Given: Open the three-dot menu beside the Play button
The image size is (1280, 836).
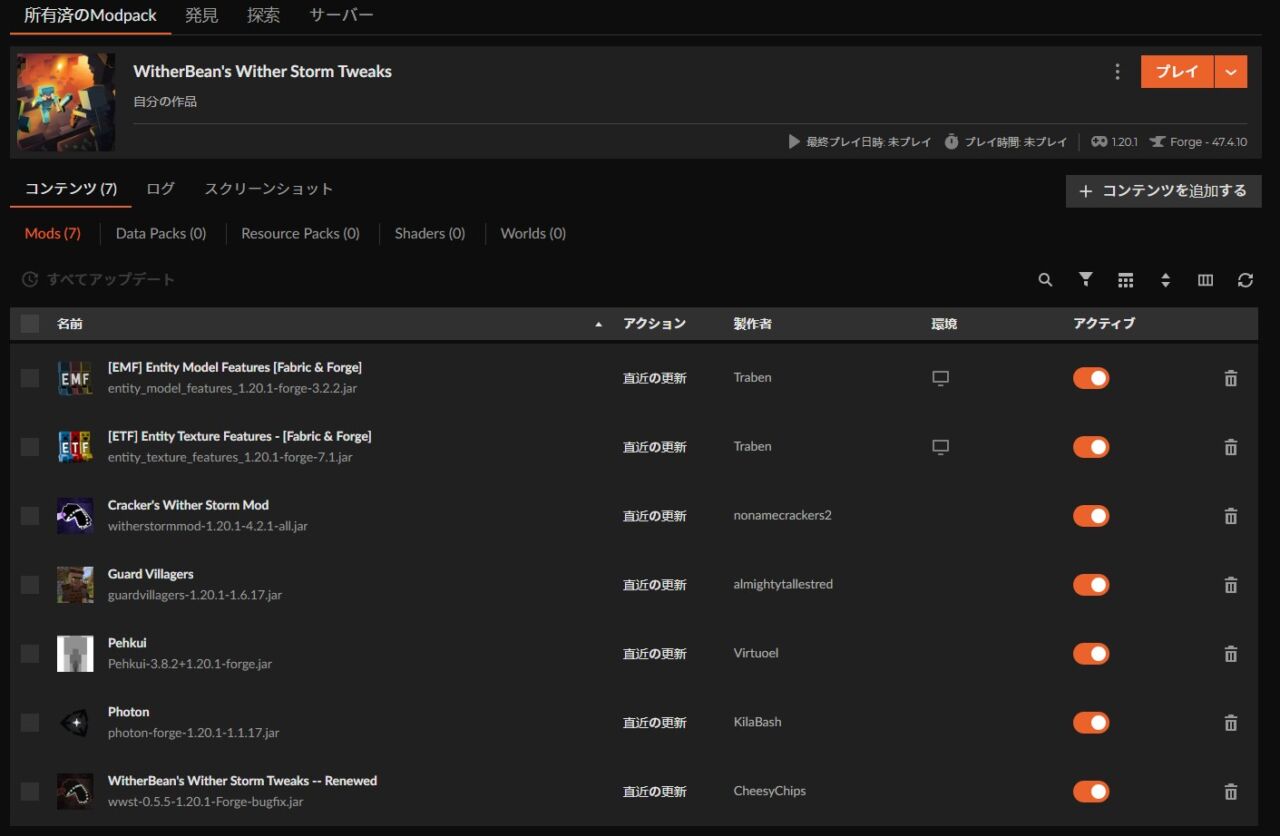Looking at the screenshot, I should 1117,72.
